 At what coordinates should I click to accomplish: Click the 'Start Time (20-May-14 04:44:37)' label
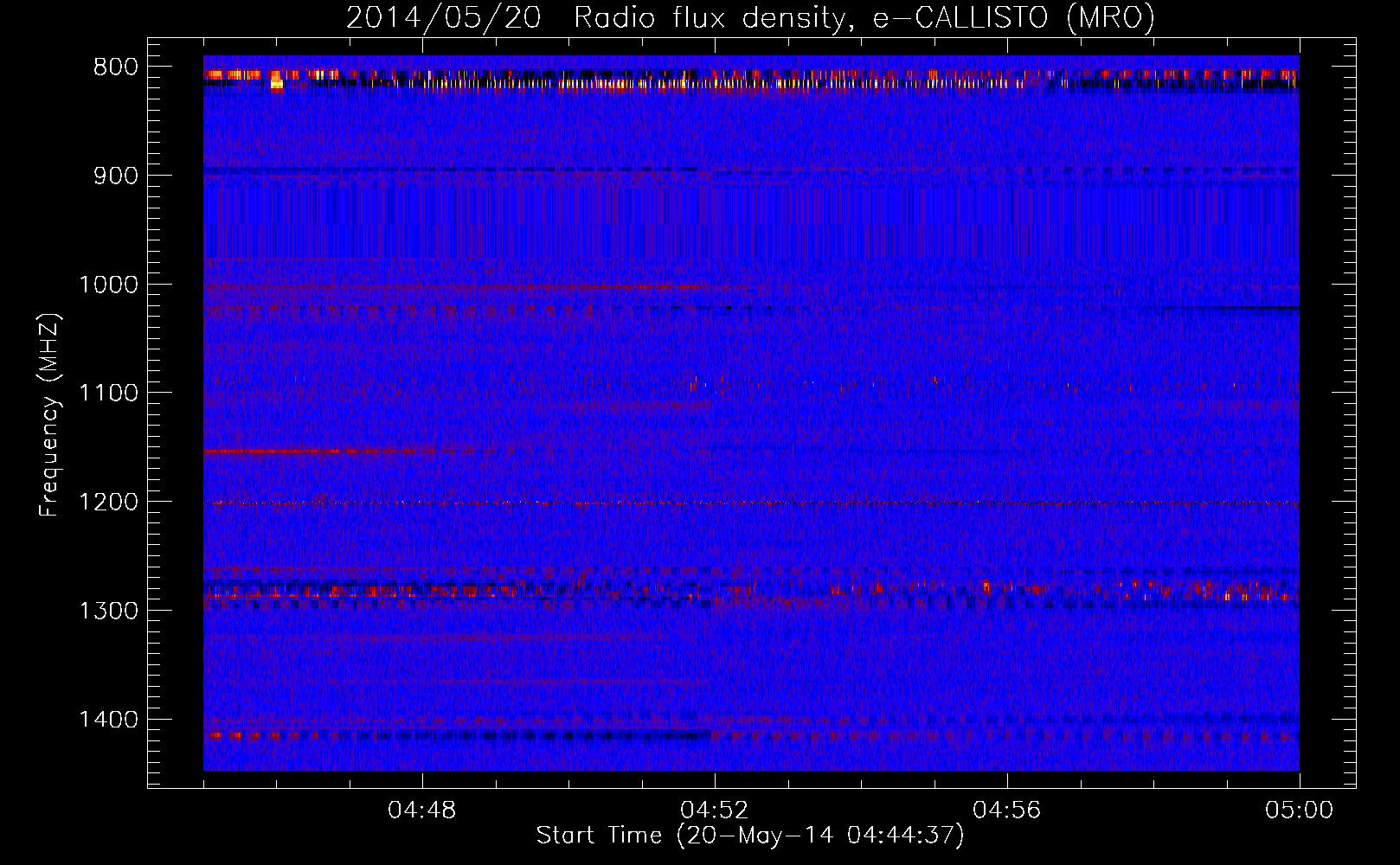point(750,836)
